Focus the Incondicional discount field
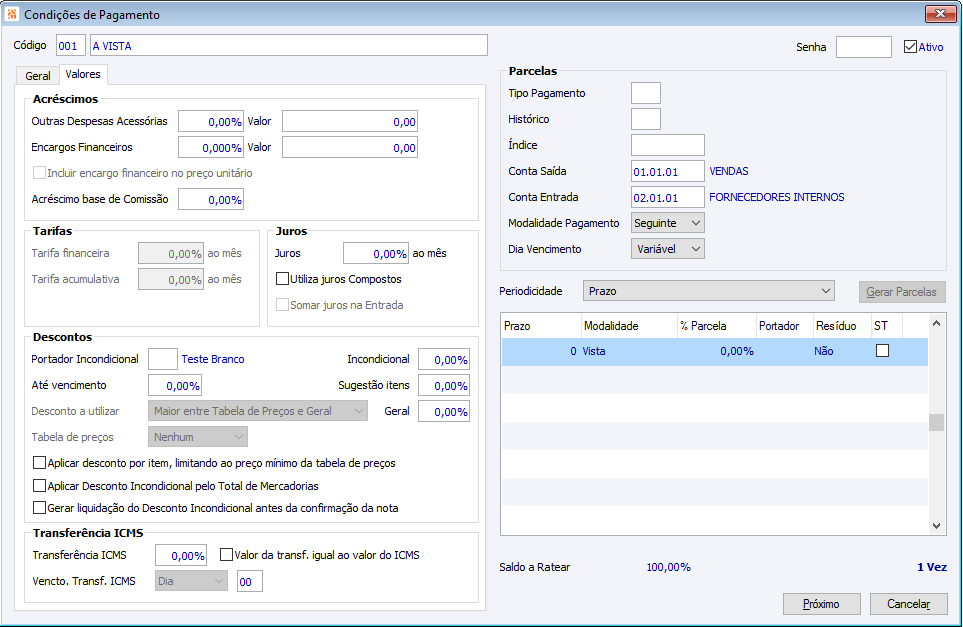Screen dimensions: 963x627 (444, 359)
